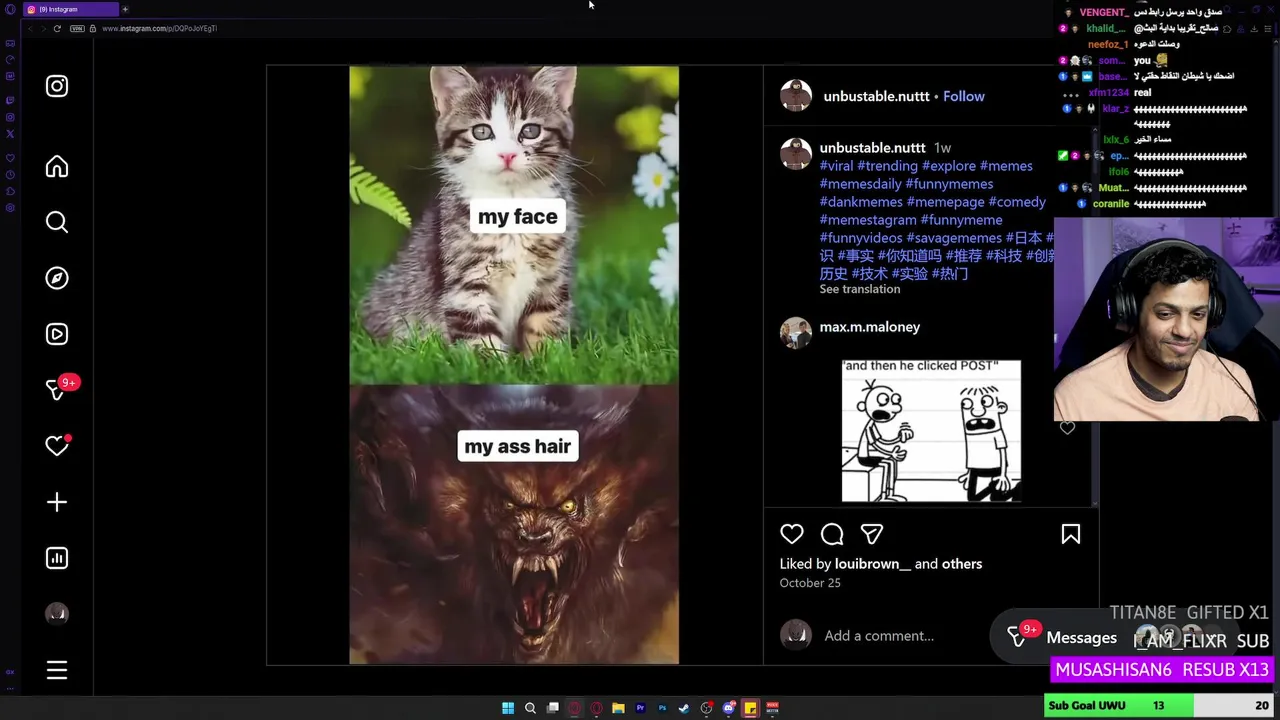Open Instagram search magnifier icon

(57, 222)
